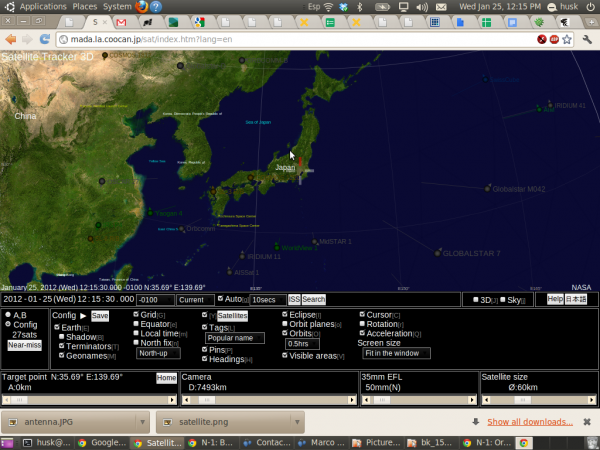Open Dropbox indicator in top panel
The width and height of the screenshot is (600, 450).
[x=343, y=7]
